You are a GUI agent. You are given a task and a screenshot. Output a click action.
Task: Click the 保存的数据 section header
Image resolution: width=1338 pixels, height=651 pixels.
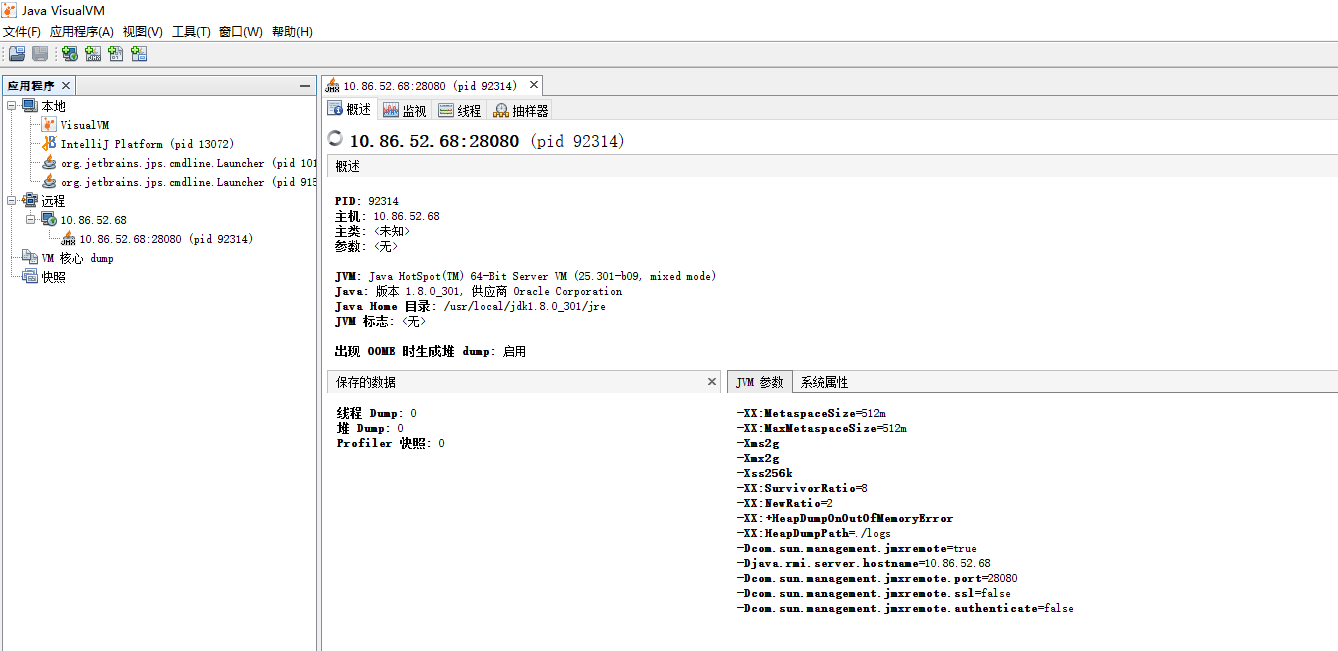[523, 382]
